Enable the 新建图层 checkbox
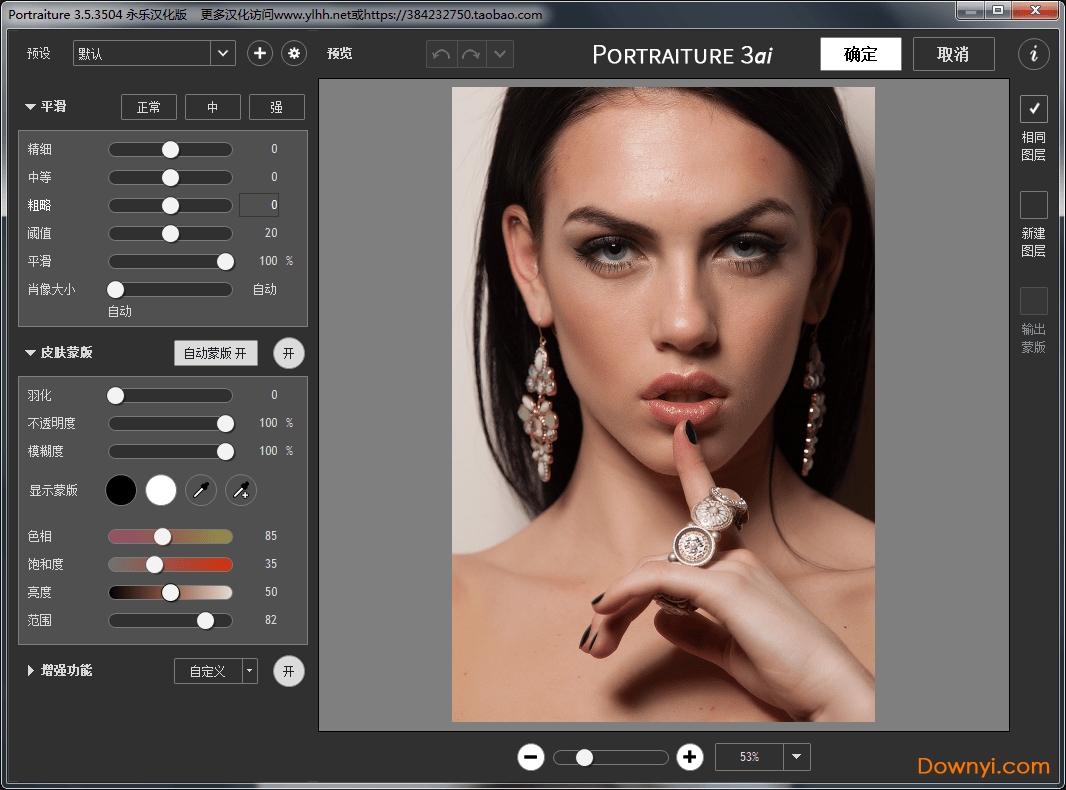The image size is (1066, 790). pos(1033,205)
